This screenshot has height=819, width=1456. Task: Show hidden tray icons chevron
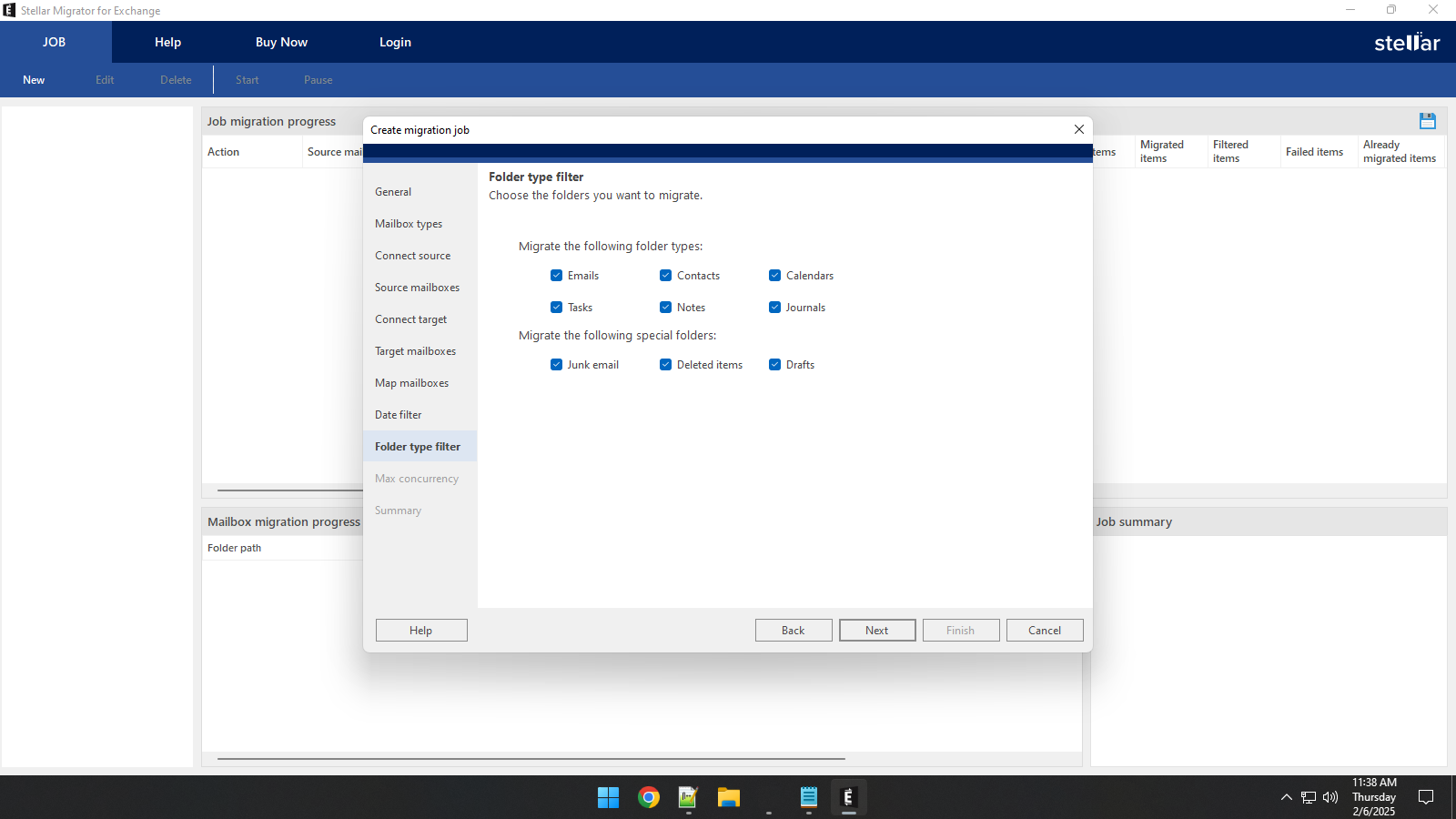pos(1286,797)
